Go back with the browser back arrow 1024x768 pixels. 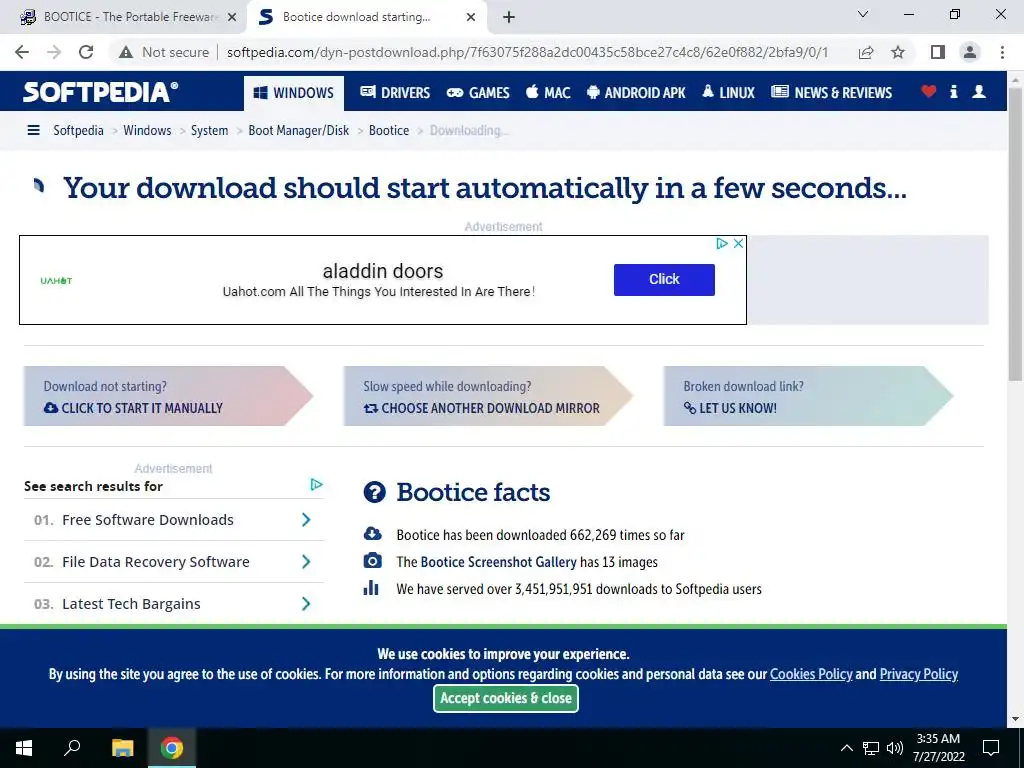tap(22, 52)
